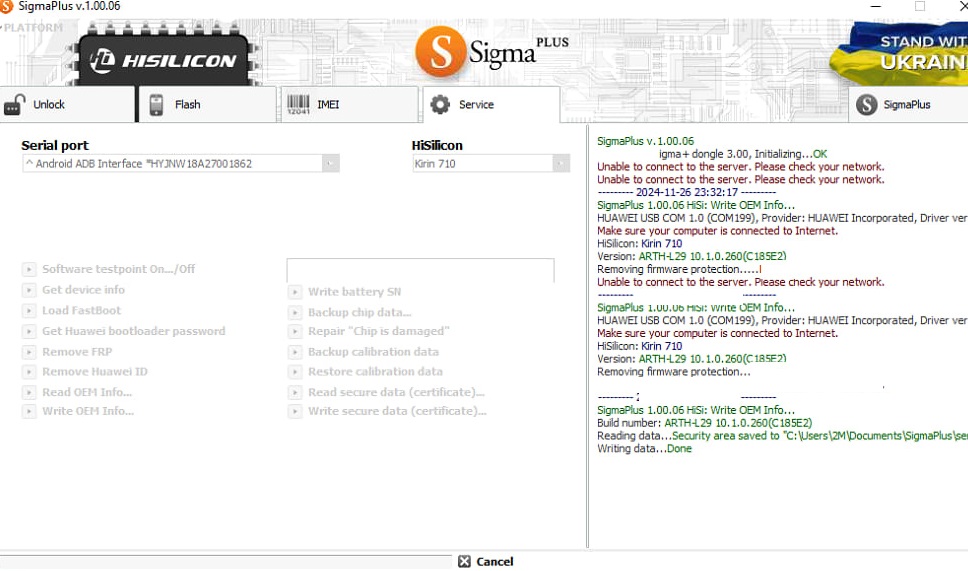The height and width of the screenshot is (571, 968).
Task: Click play icon beside Software testpoint On/Off
Action: click(29, 269)
